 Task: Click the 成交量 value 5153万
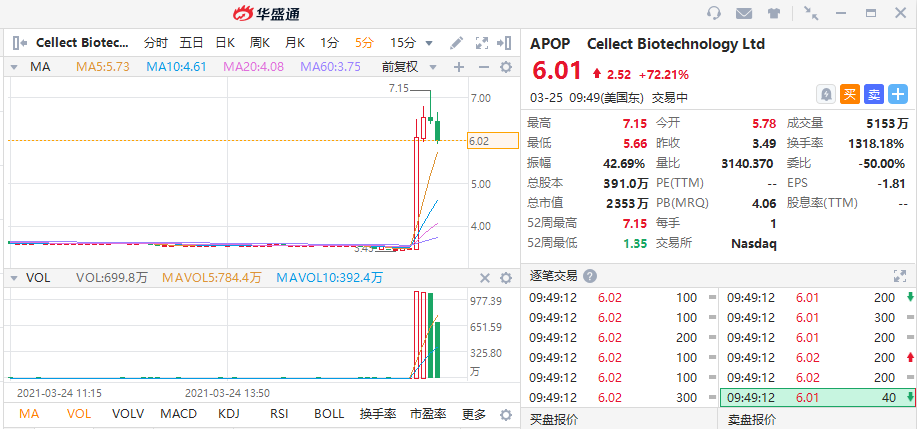(x=887, y=123)
